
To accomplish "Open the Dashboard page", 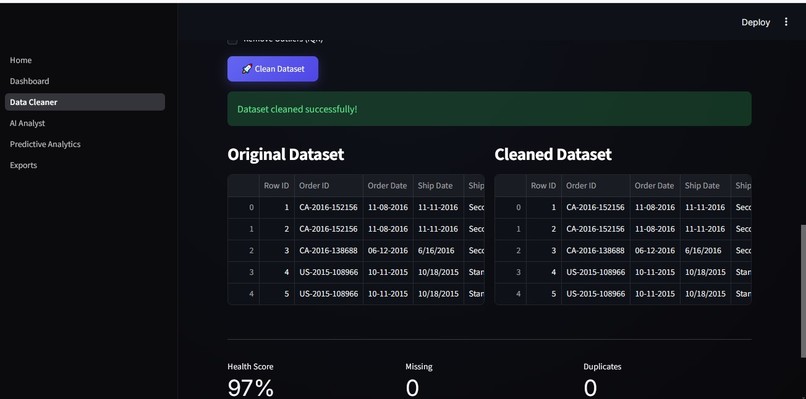I will point(29,81).
